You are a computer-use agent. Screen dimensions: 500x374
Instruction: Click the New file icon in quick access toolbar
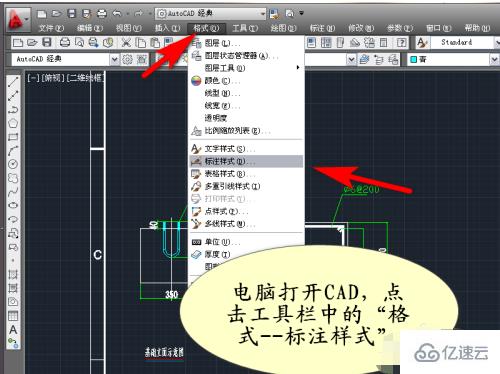(x=42, y=14)
